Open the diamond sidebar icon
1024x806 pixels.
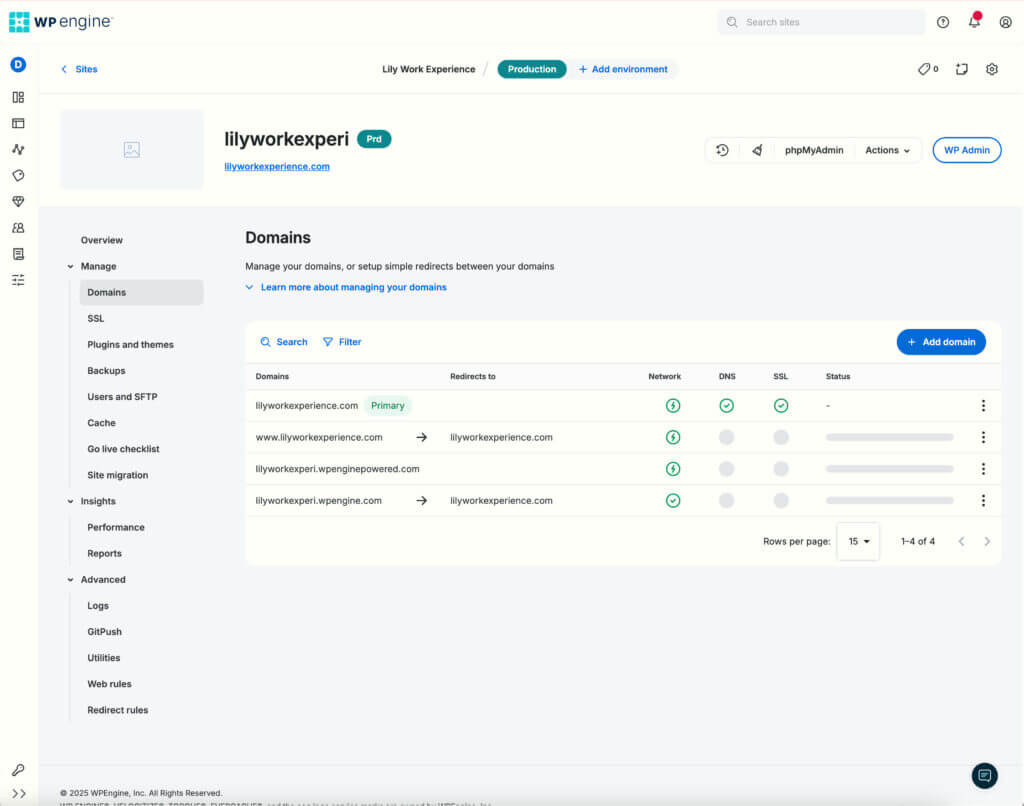tap(18, 202)
